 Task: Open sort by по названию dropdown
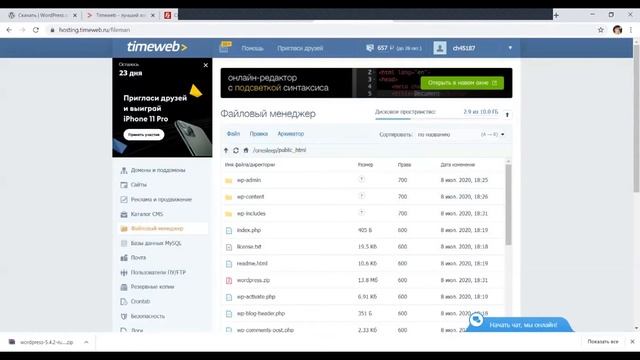tap(434, 134)
